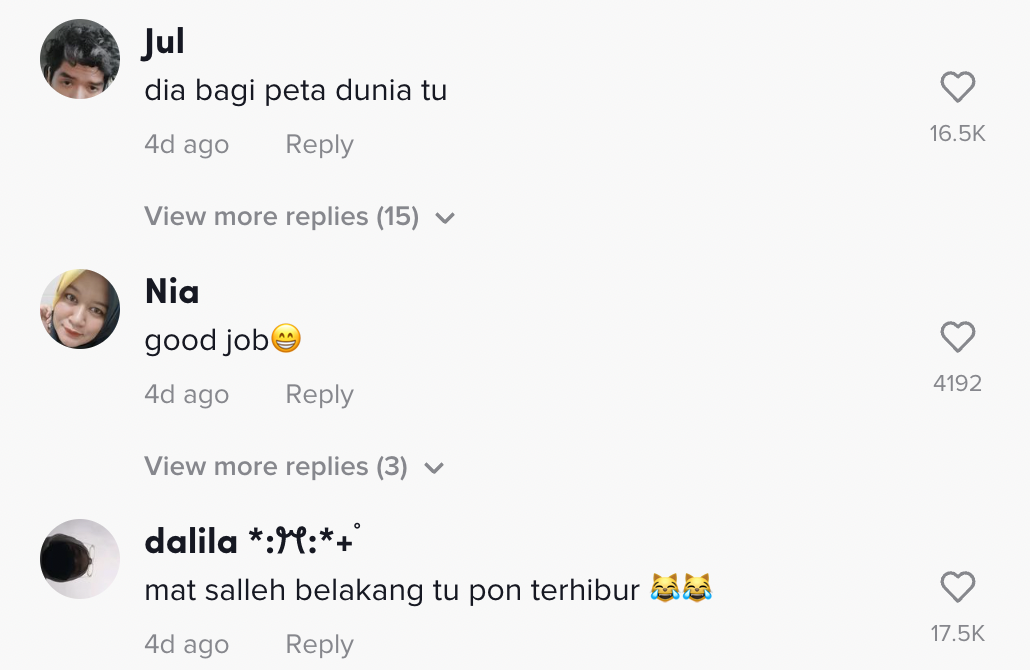Like Nia's good job comment
This screenshot has height=670, width=1030.
[957, 338]
